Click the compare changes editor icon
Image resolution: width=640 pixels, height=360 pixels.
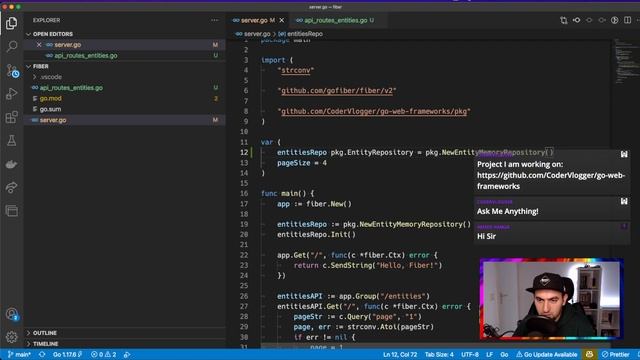click(x=564, y=20)
